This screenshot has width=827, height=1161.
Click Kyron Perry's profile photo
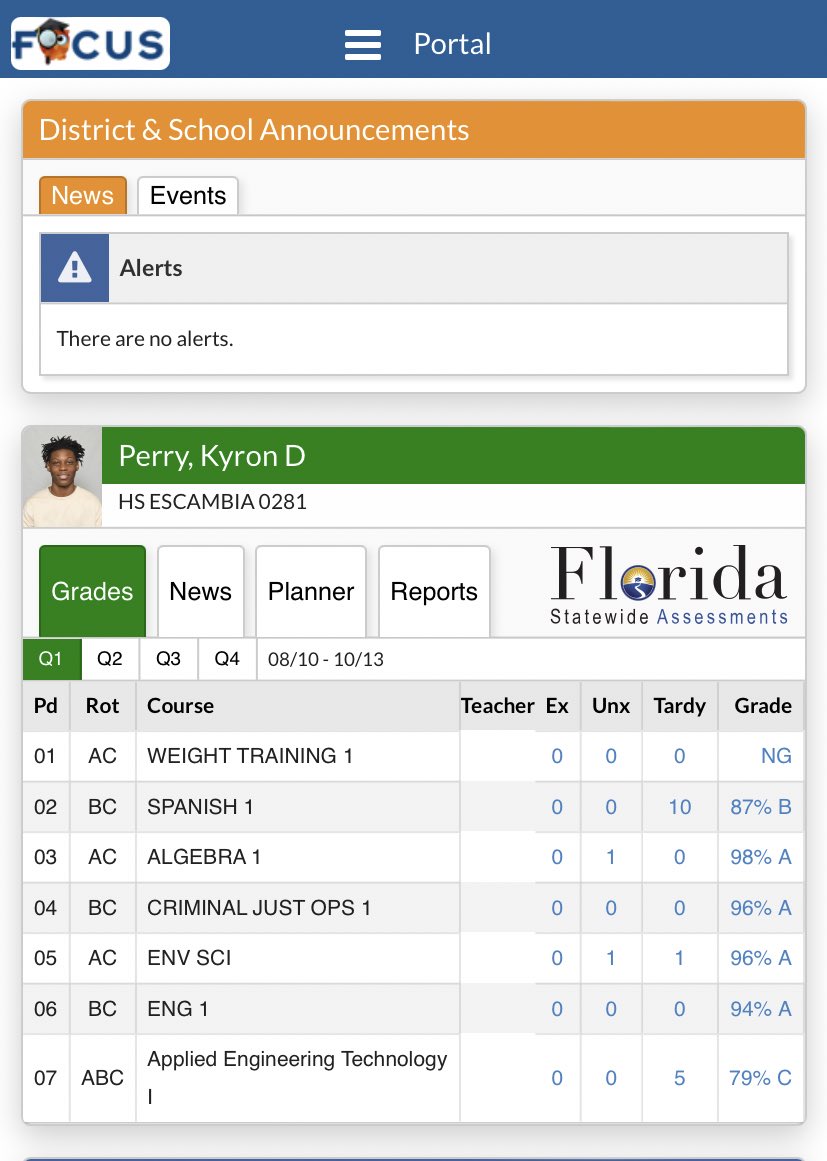(x=62, y=476)
